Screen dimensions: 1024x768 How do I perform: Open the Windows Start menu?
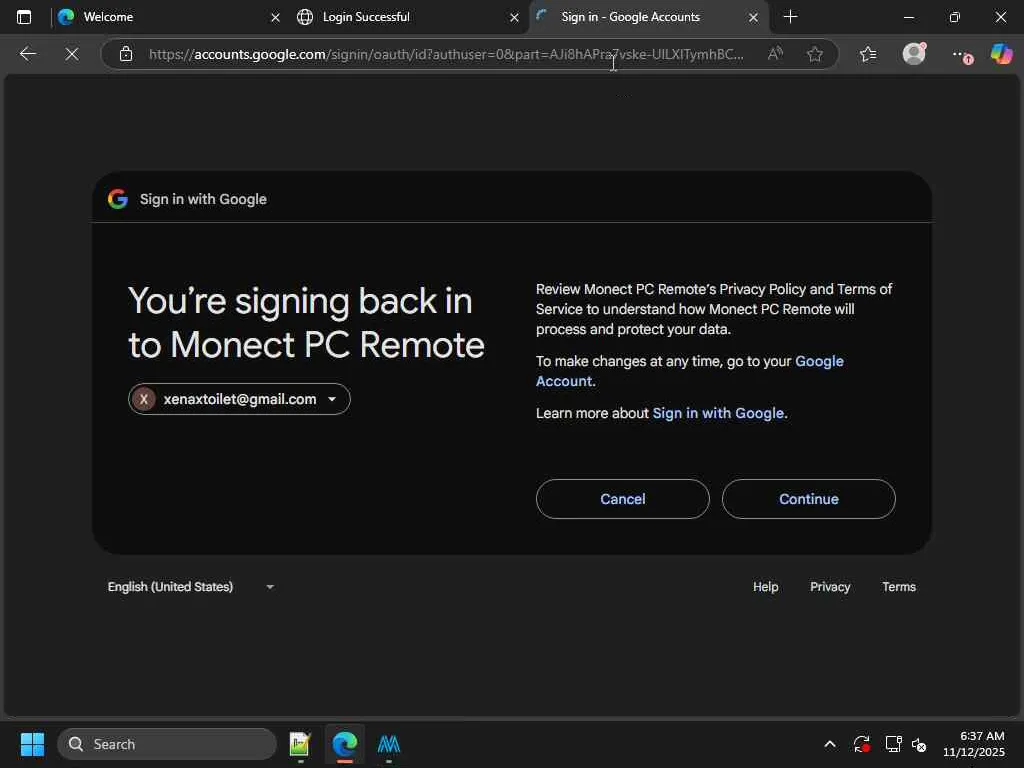32,744
